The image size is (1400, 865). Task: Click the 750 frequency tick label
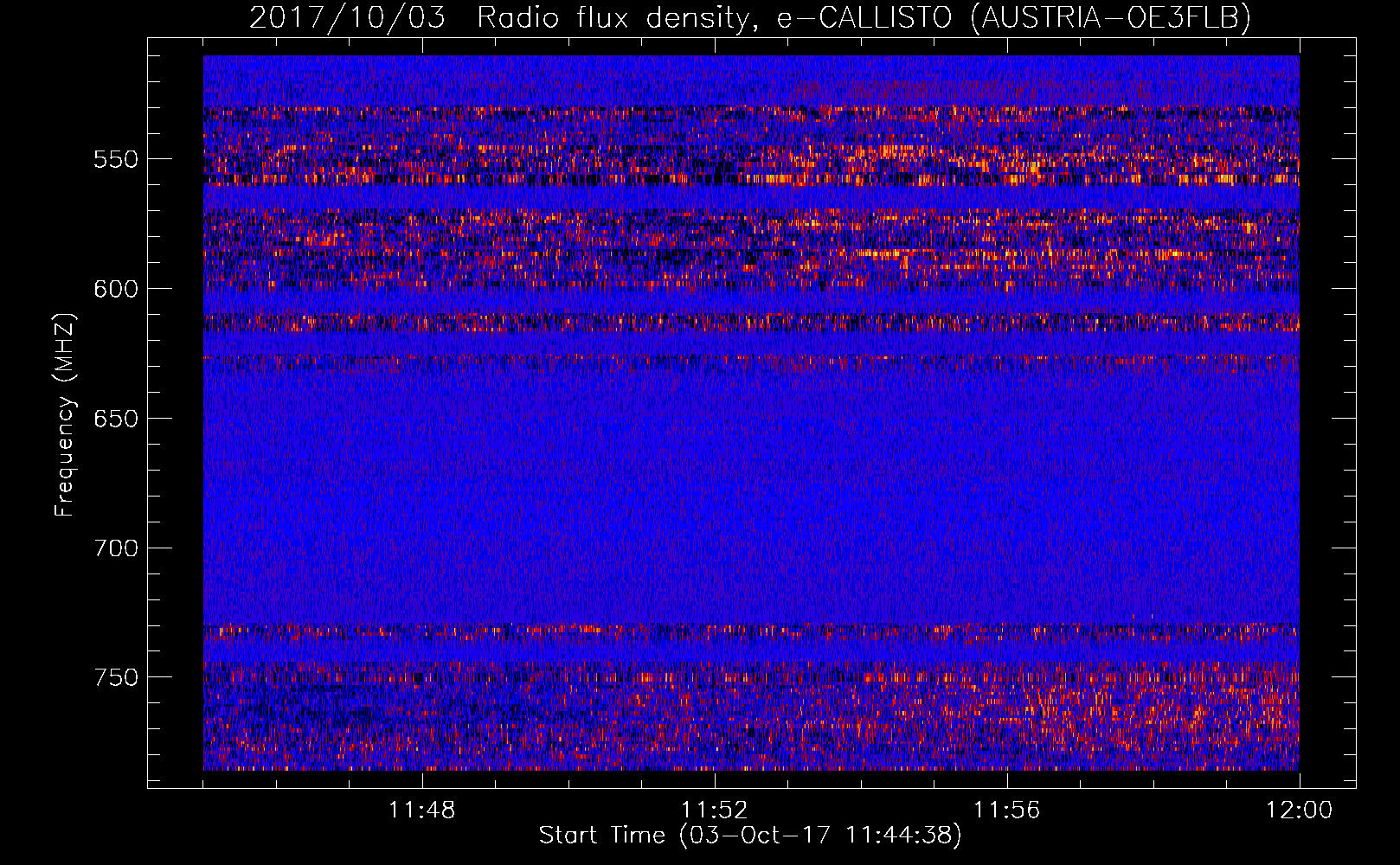point(115,677)
